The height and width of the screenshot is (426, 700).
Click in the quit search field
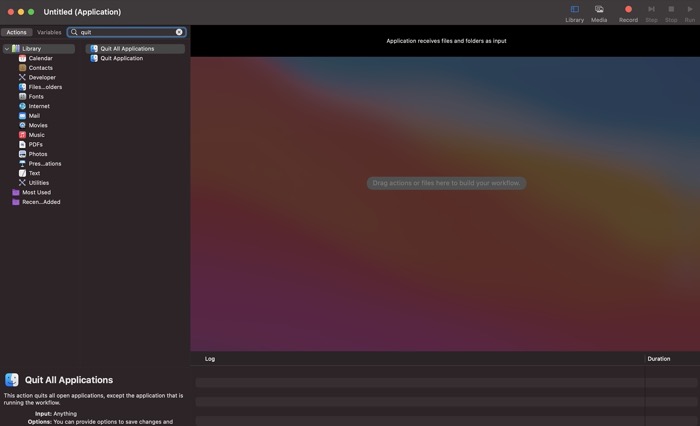(x=127, y=32)
